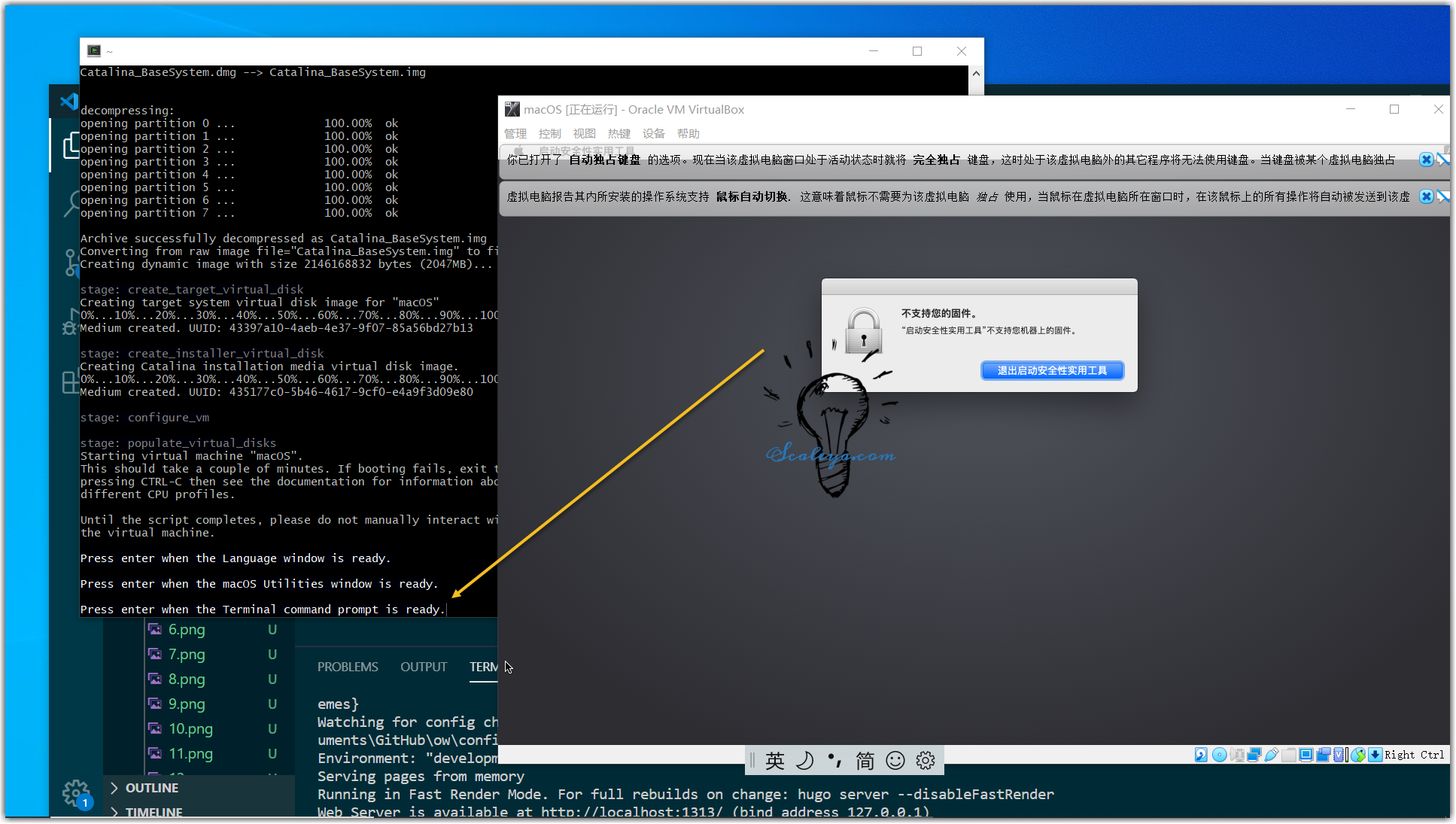1456x824 pixels.
Task: Toggle IME English/Chinese mode 英
Action: click(x=775, y=761)
